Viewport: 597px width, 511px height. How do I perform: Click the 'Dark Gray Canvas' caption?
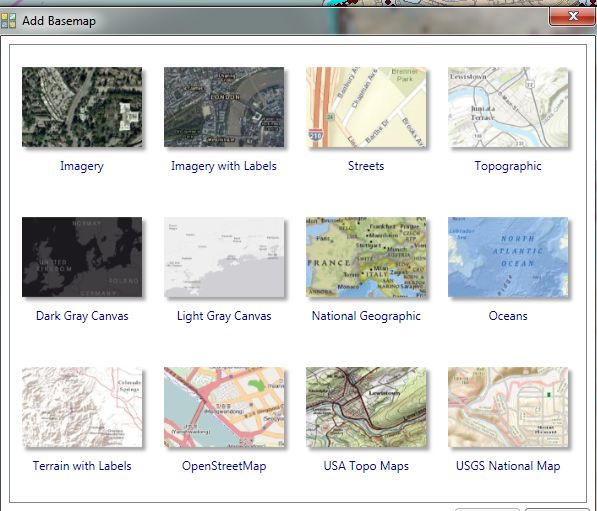coord(82,316)
